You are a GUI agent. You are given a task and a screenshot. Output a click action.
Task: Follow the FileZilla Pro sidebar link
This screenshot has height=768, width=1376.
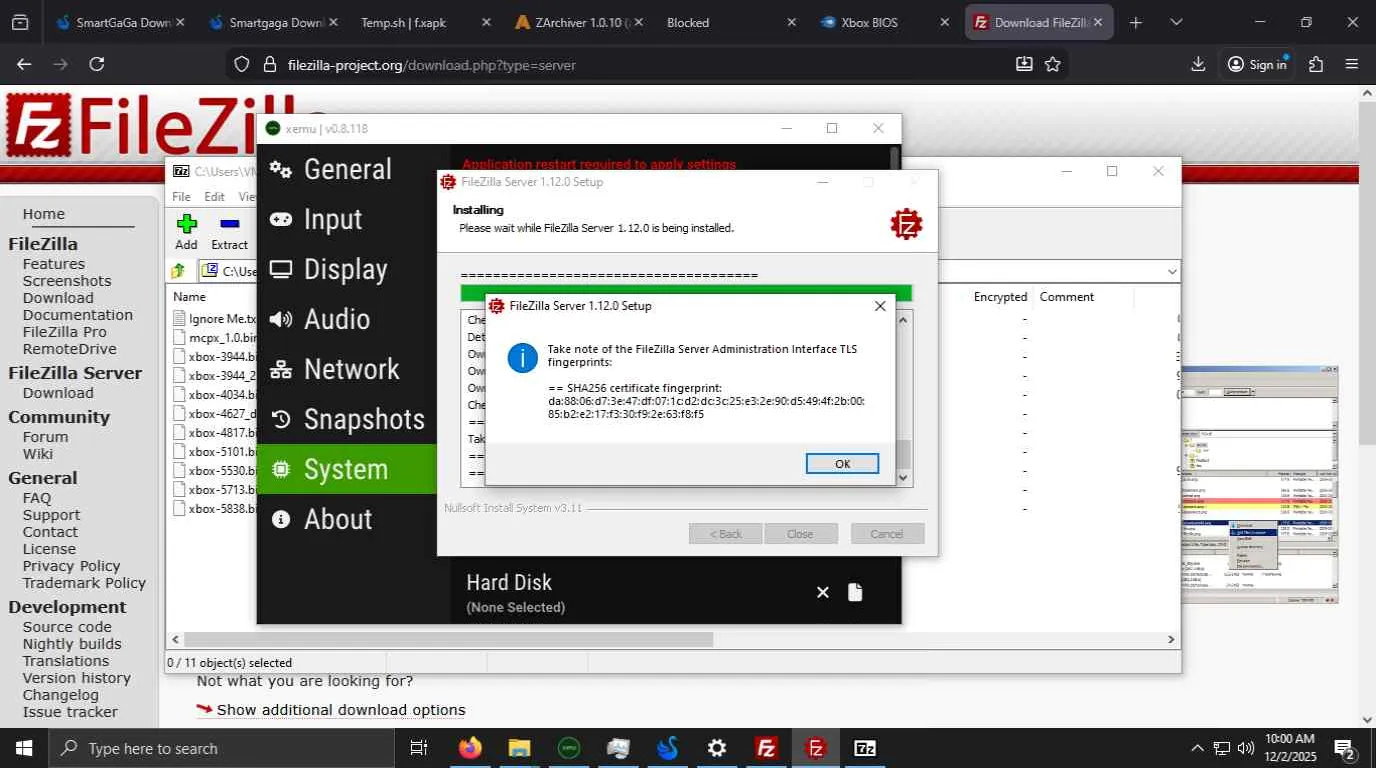pos(65,332)
